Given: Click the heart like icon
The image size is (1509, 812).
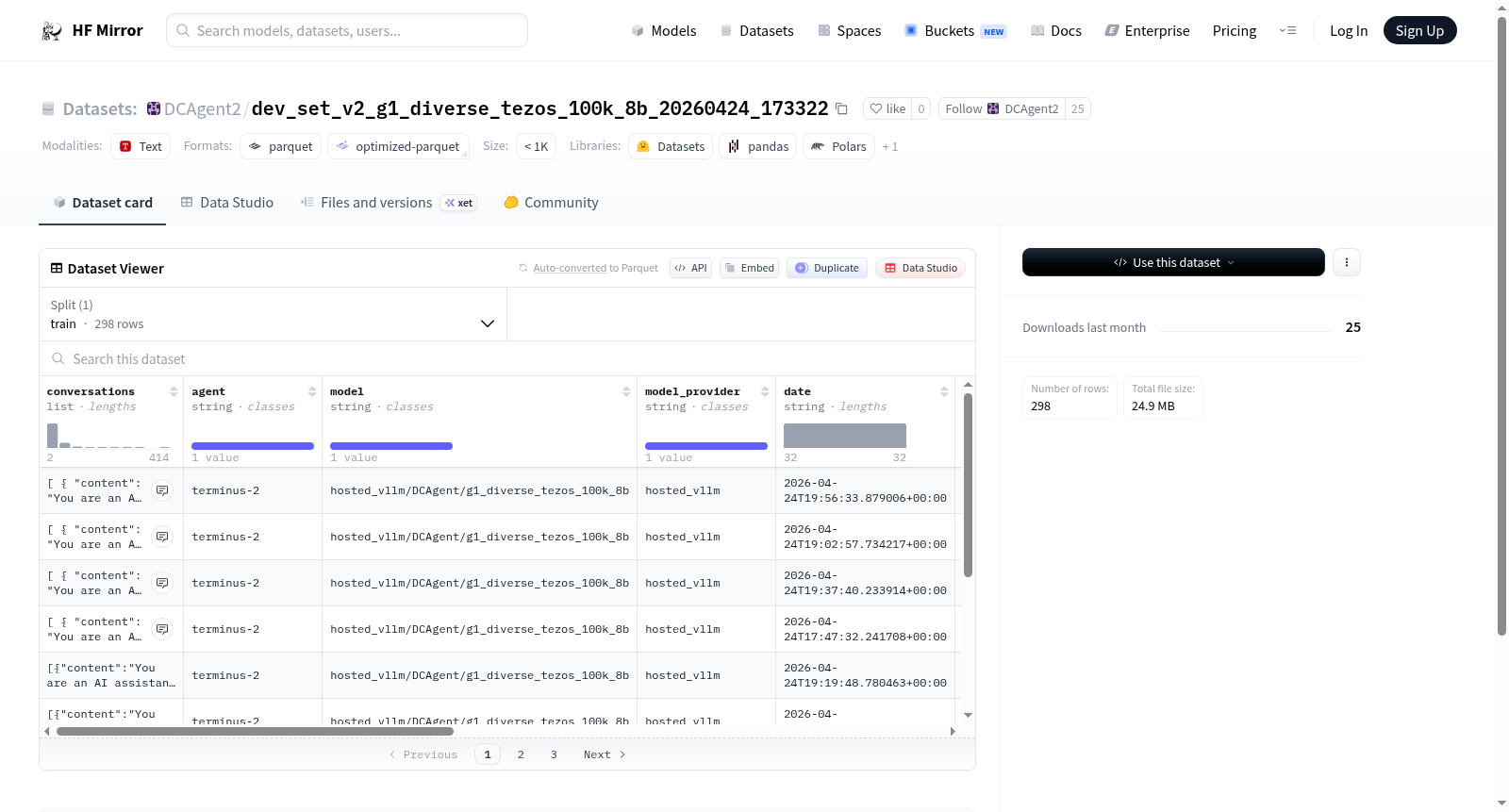Looking at the screenshot, I should click(876, 108).
